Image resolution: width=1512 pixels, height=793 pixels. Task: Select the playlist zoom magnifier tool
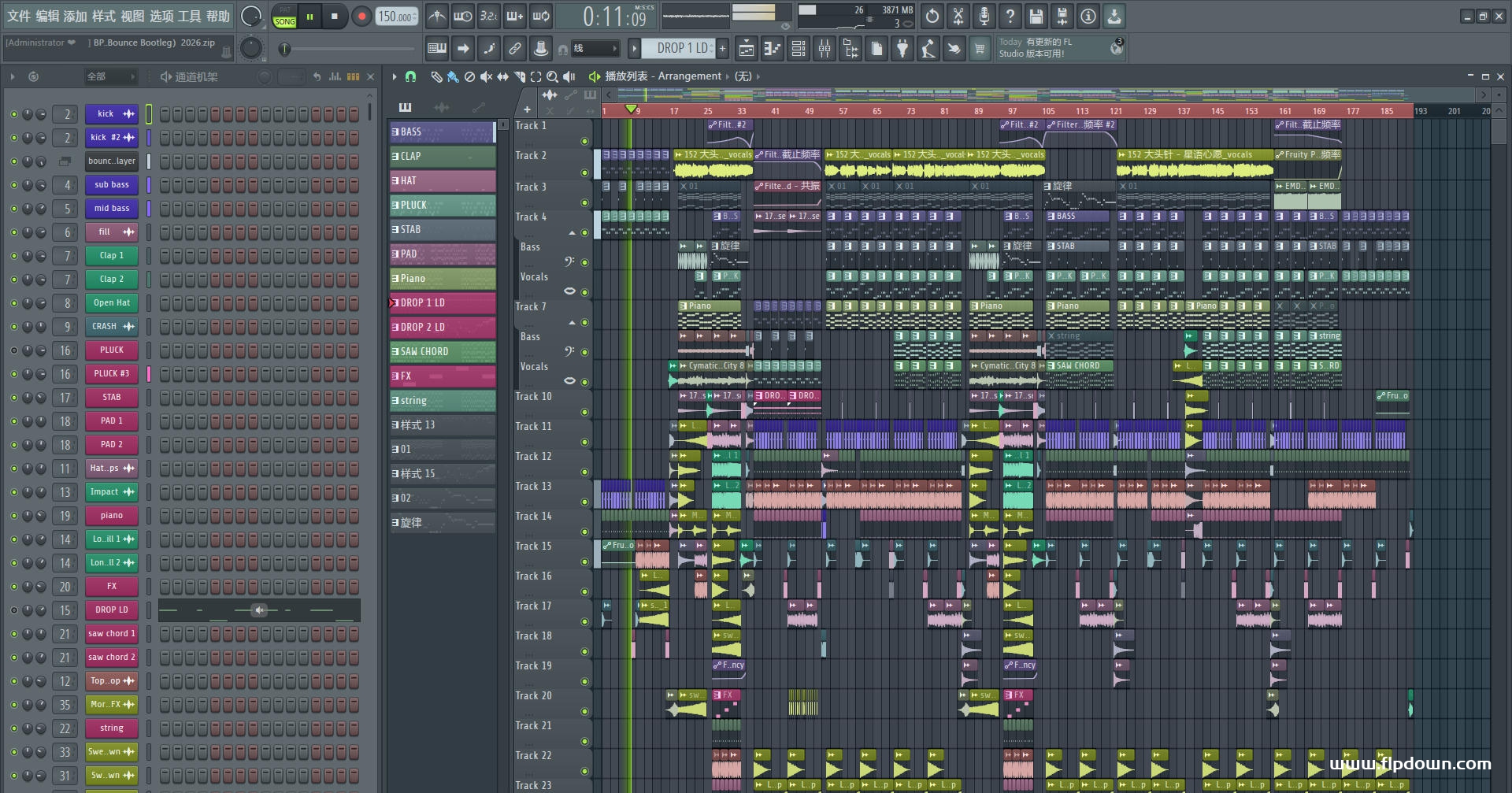(553, 76)
